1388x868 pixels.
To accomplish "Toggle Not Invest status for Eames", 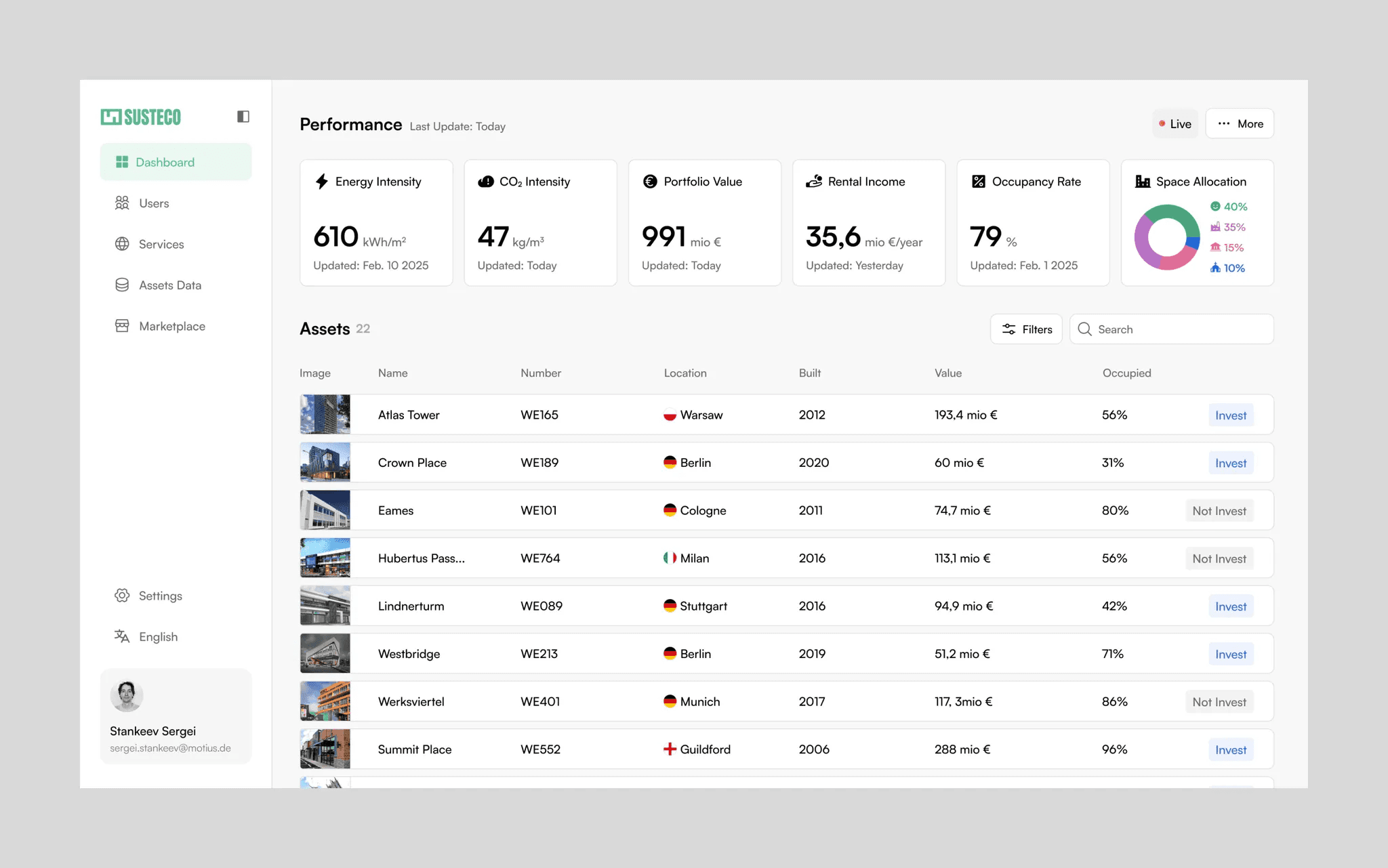I will coord(1219,511).
